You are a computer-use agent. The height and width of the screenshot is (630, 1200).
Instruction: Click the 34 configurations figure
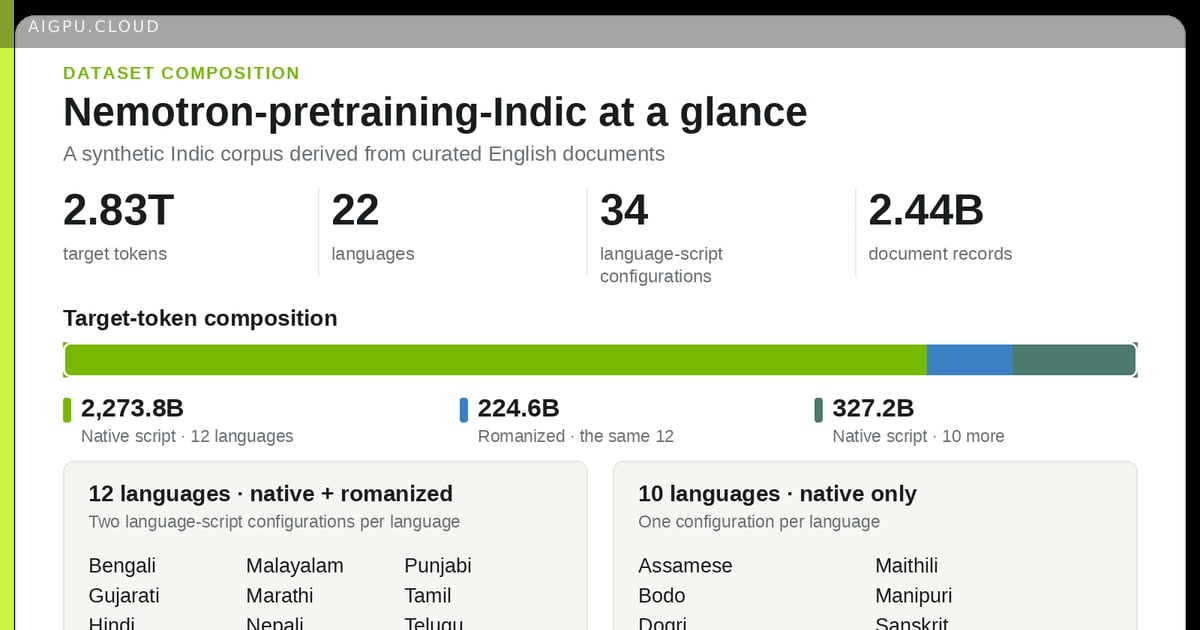click(x=624, y=211)
